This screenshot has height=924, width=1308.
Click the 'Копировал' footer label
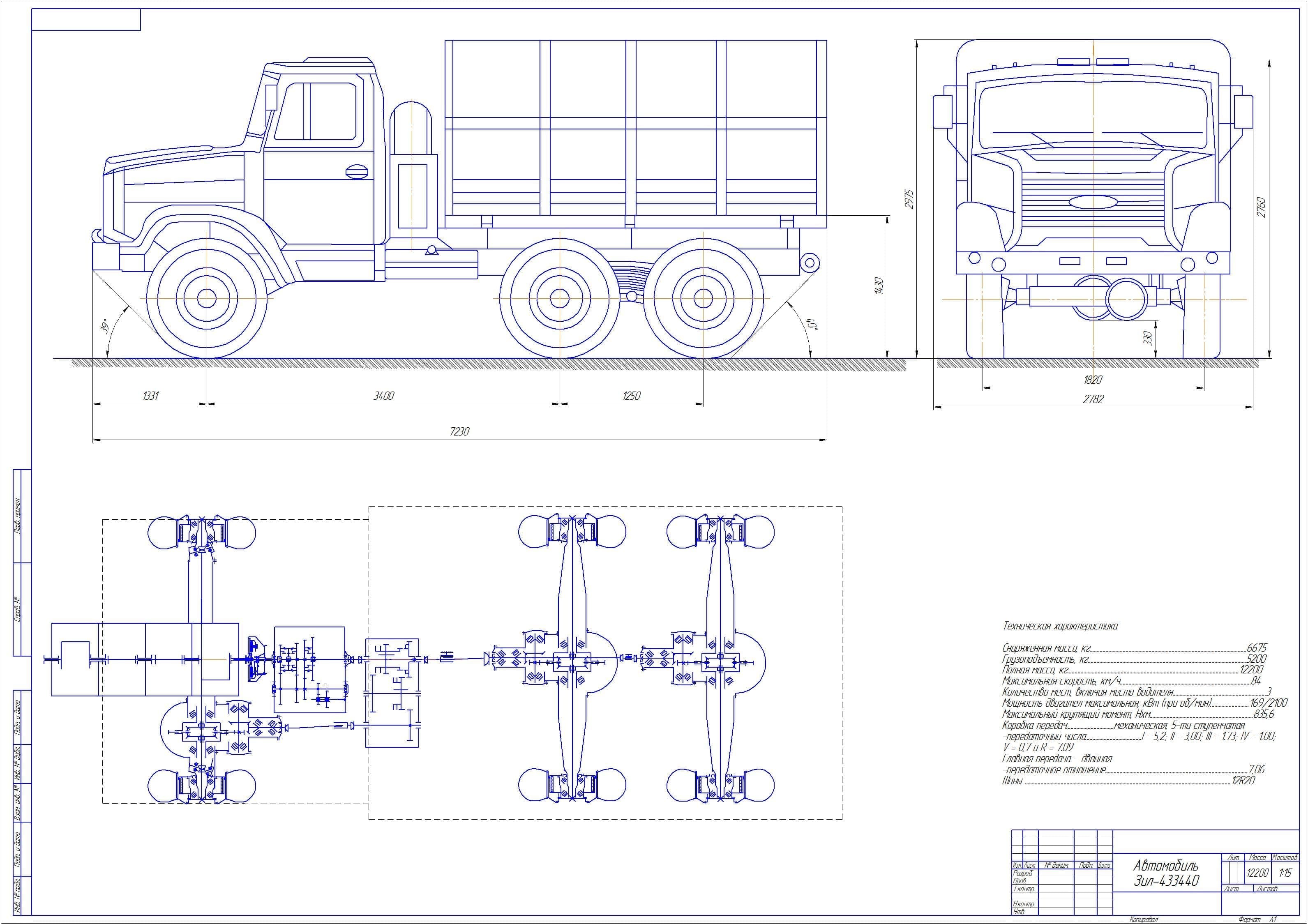click(1144, 919)
